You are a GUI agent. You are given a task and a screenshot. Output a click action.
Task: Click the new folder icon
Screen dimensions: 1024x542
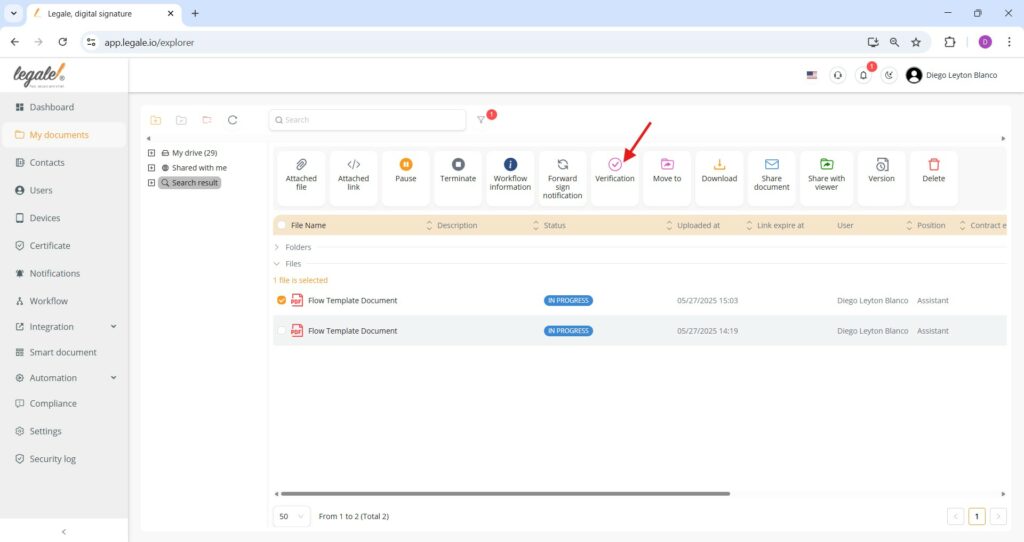tap(155, 120)
